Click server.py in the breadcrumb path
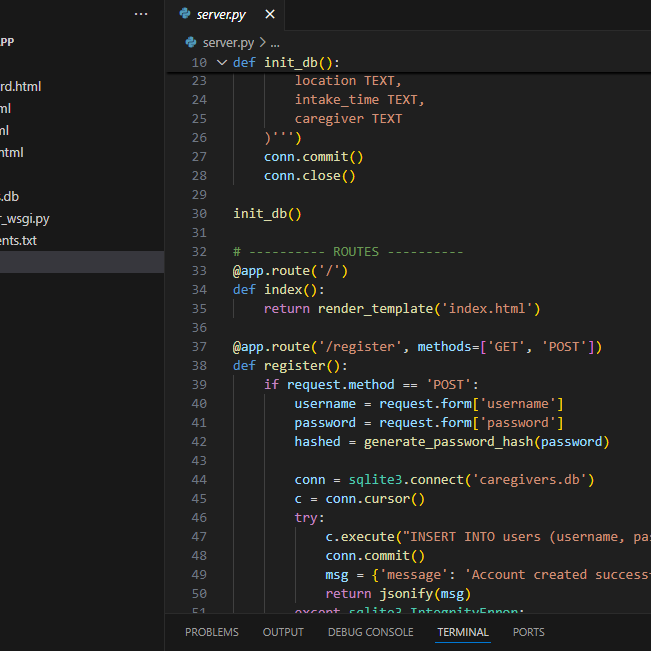Viewport: 651px width, 651px height. [x=228, y=42]
